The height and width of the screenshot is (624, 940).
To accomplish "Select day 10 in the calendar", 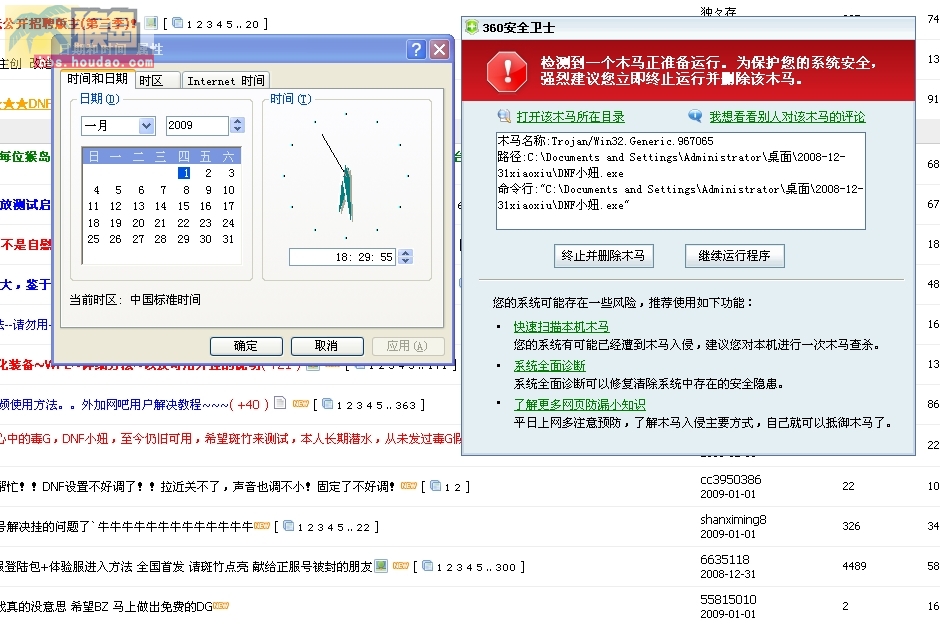I will [228, 190].
